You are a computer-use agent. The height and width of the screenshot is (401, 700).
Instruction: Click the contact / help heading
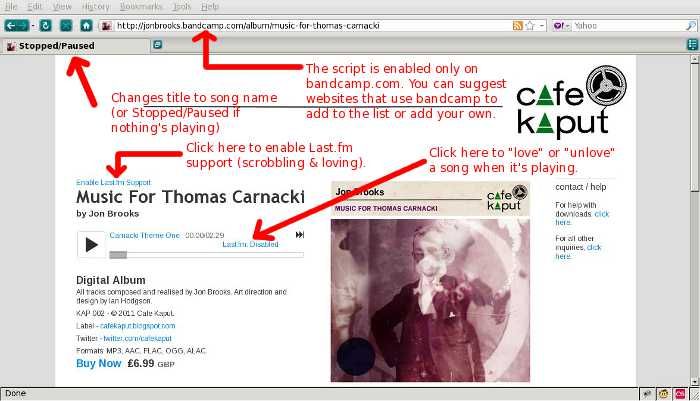coord(580,187)
